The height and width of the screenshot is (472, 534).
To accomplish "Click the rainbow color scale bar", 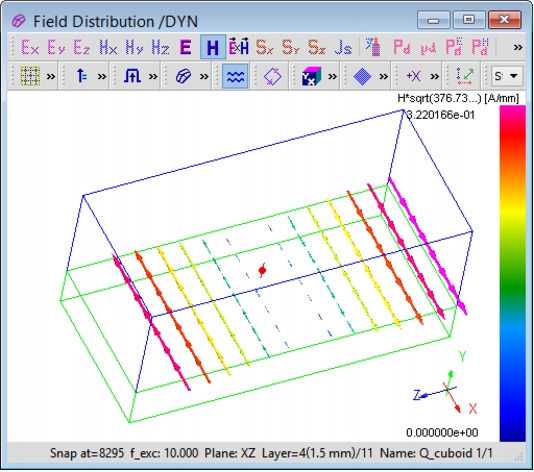I will pyautogui.click(x=512, y=273).
